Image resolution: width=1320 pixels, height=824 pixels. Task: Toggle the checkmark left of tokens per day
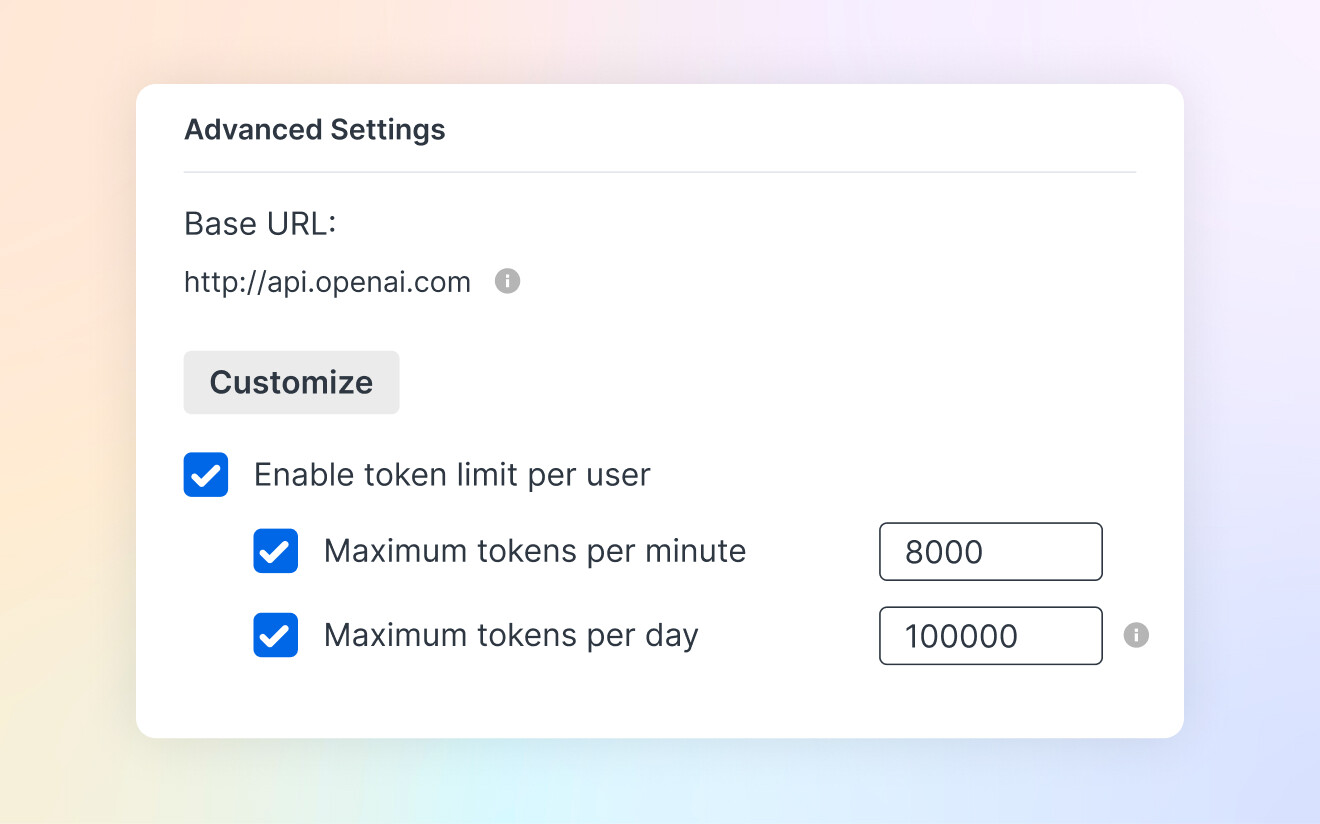[x=276, y=635]
